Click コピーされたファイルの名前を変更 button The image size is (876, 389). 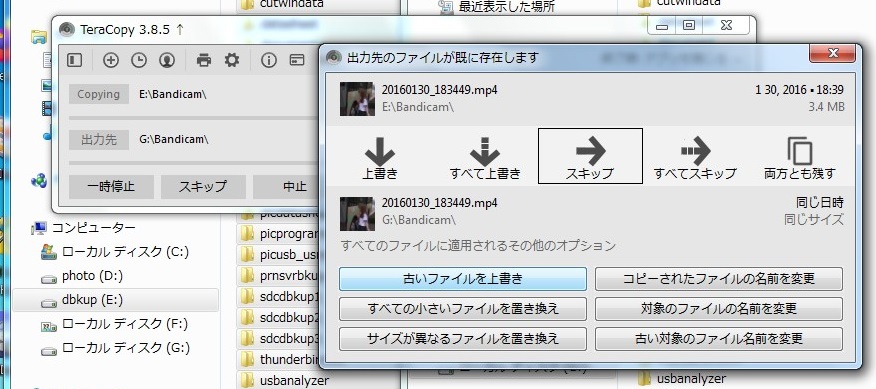718,278
